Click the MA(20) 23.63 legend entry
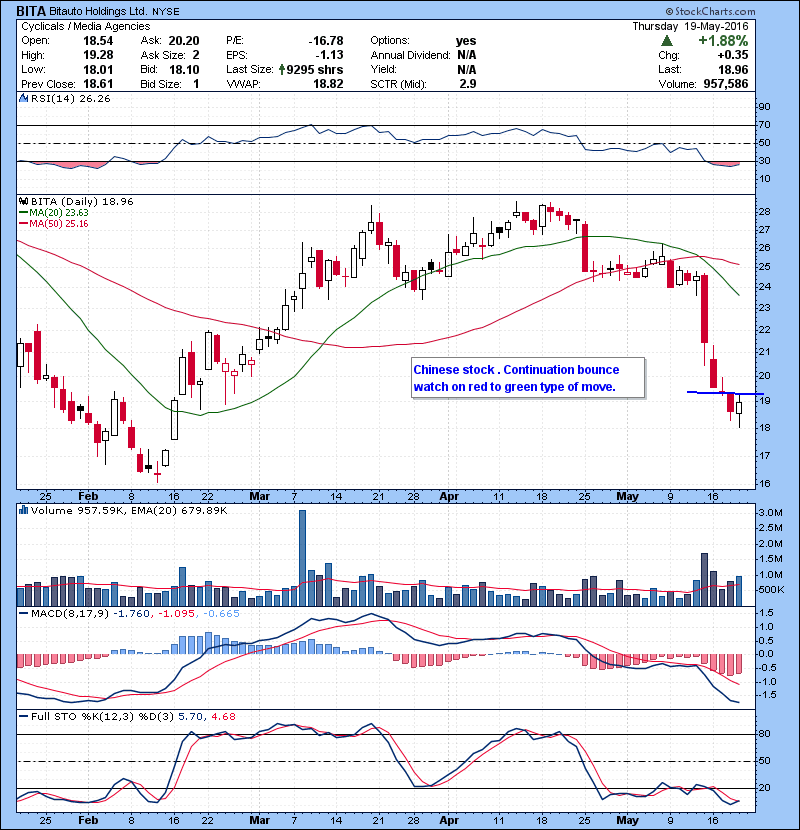The height and width of the screenshot is (830, 800). coord(54,213)
